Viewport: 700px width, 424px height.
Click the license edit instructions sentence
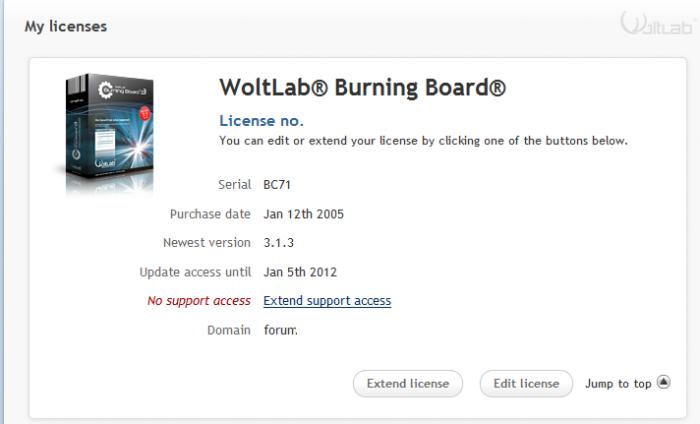tap(423, 141)
